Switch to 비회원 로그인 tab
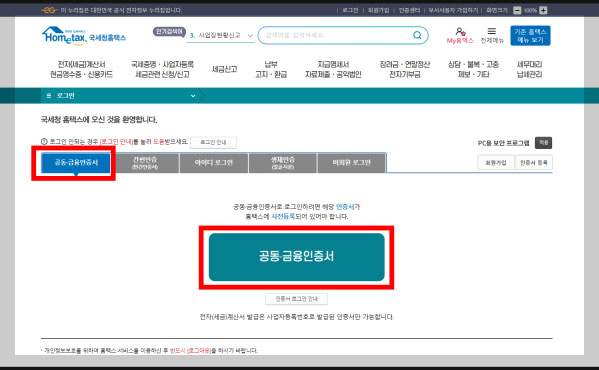This screenshot has height=370, width=599. pyautogui.click(x=351, y=163)
